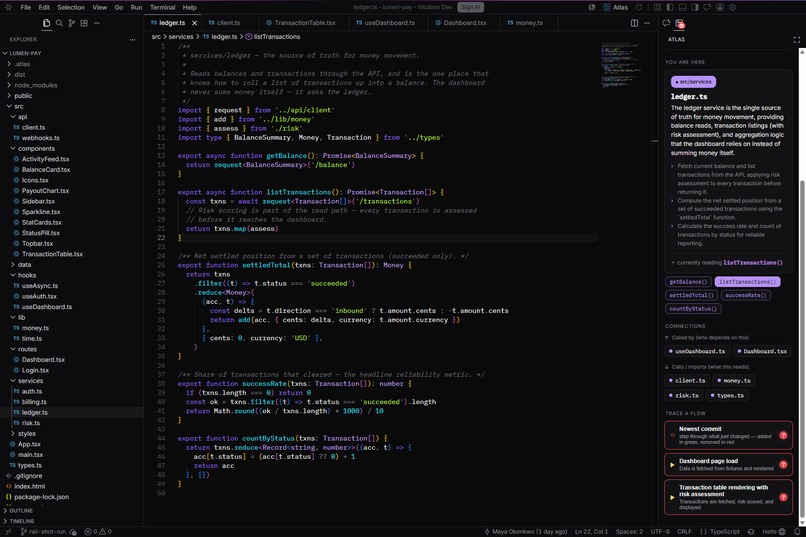Open useDashboard.ts connection chip
The height and width of the screenshot is (537, 806).
pyautogui.click(x=697, y=351)
